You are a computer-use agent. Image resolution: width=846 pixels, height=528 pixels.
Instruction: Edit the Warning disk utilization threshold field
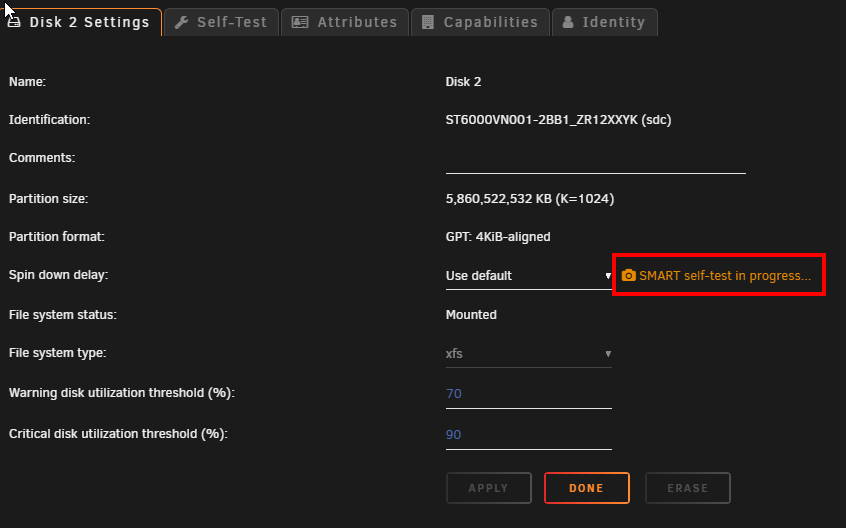[x=529, y=394]
